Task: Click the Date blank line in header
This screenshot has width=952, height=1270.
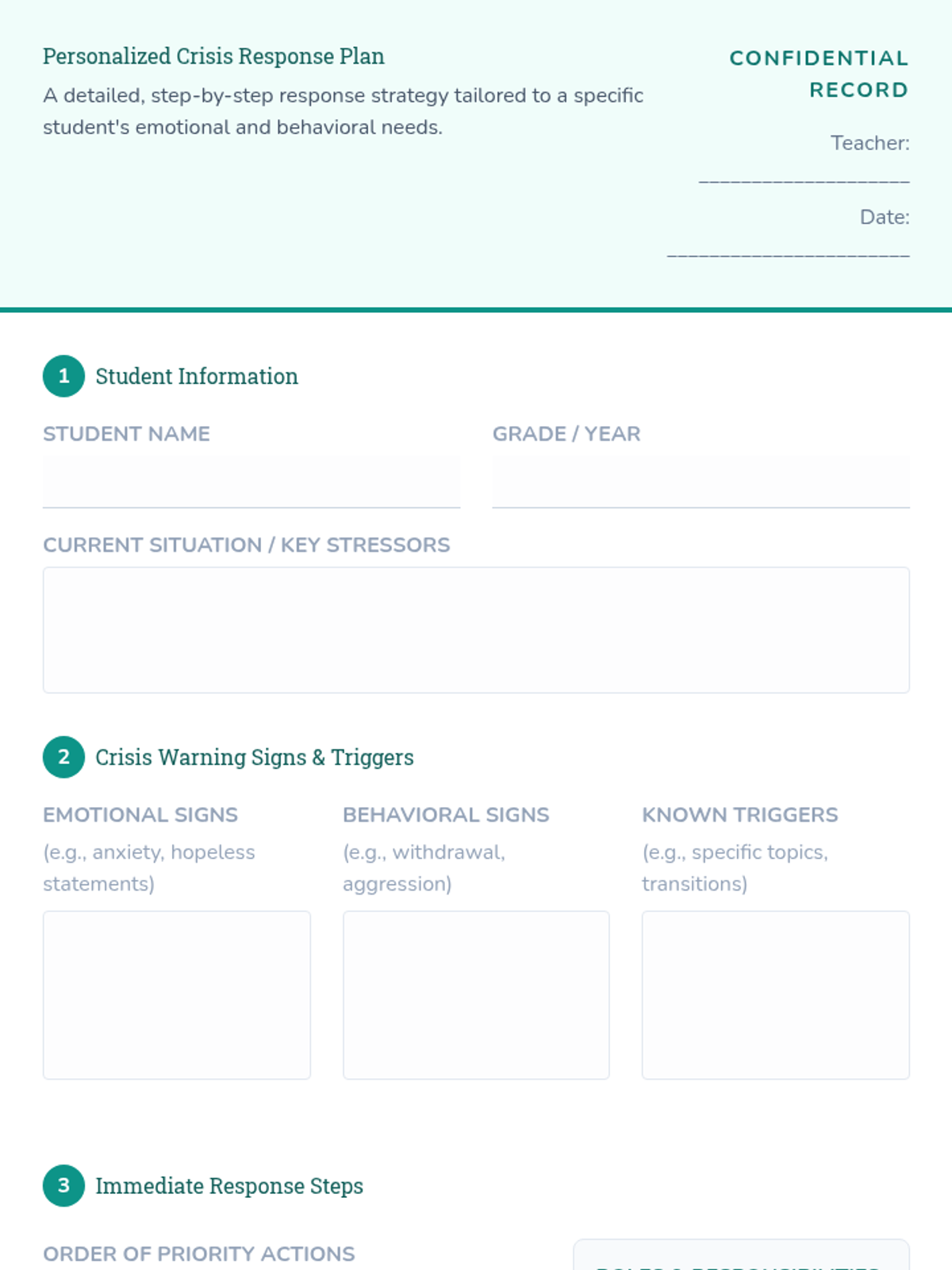Action: click(788, 253)
